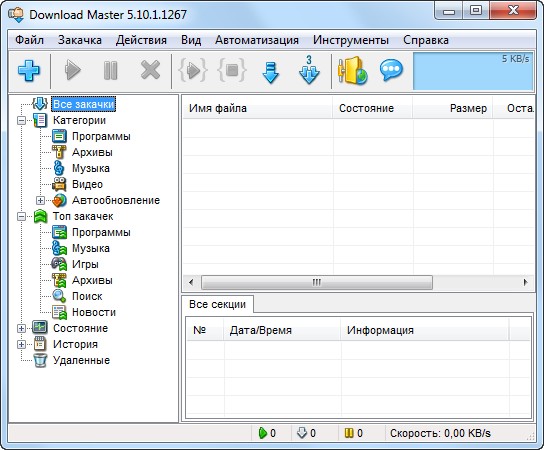Click the Дата/Время column header

click(282, 330)
